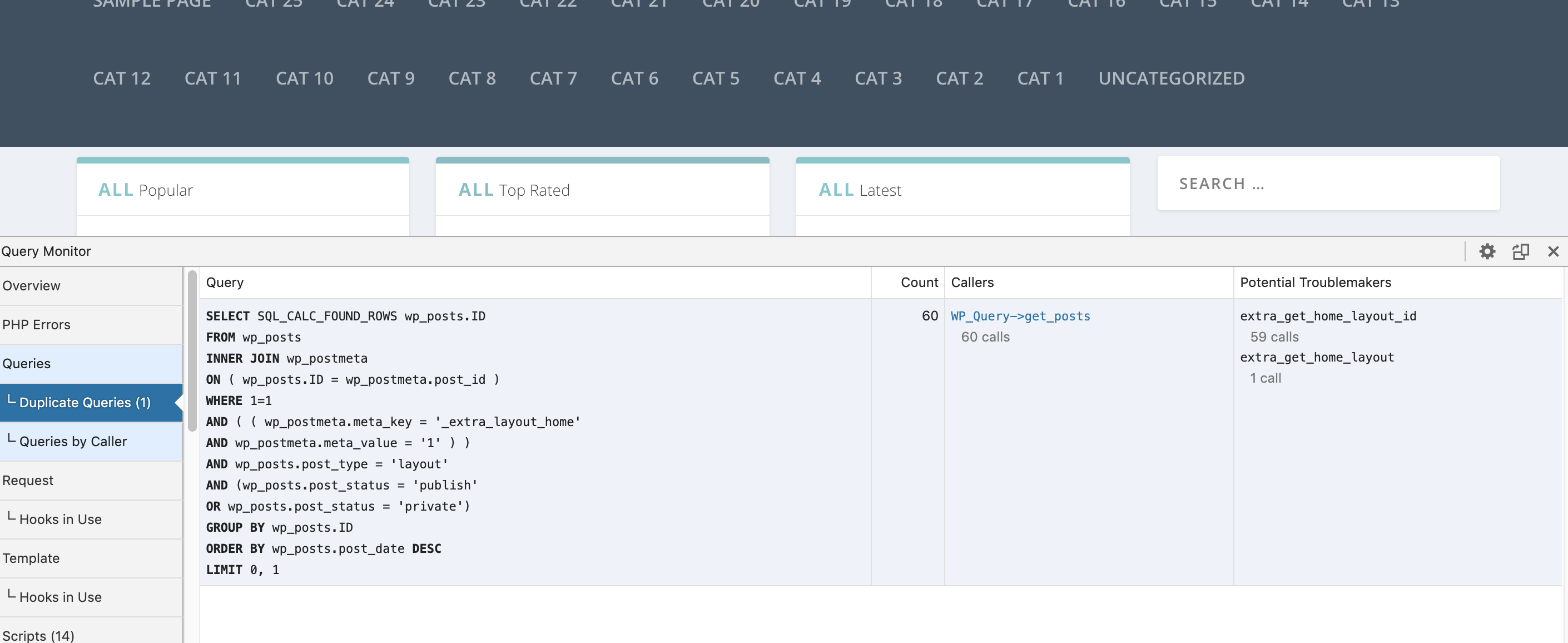Click inside the Search field
1568x643 pixels.
1328,184
